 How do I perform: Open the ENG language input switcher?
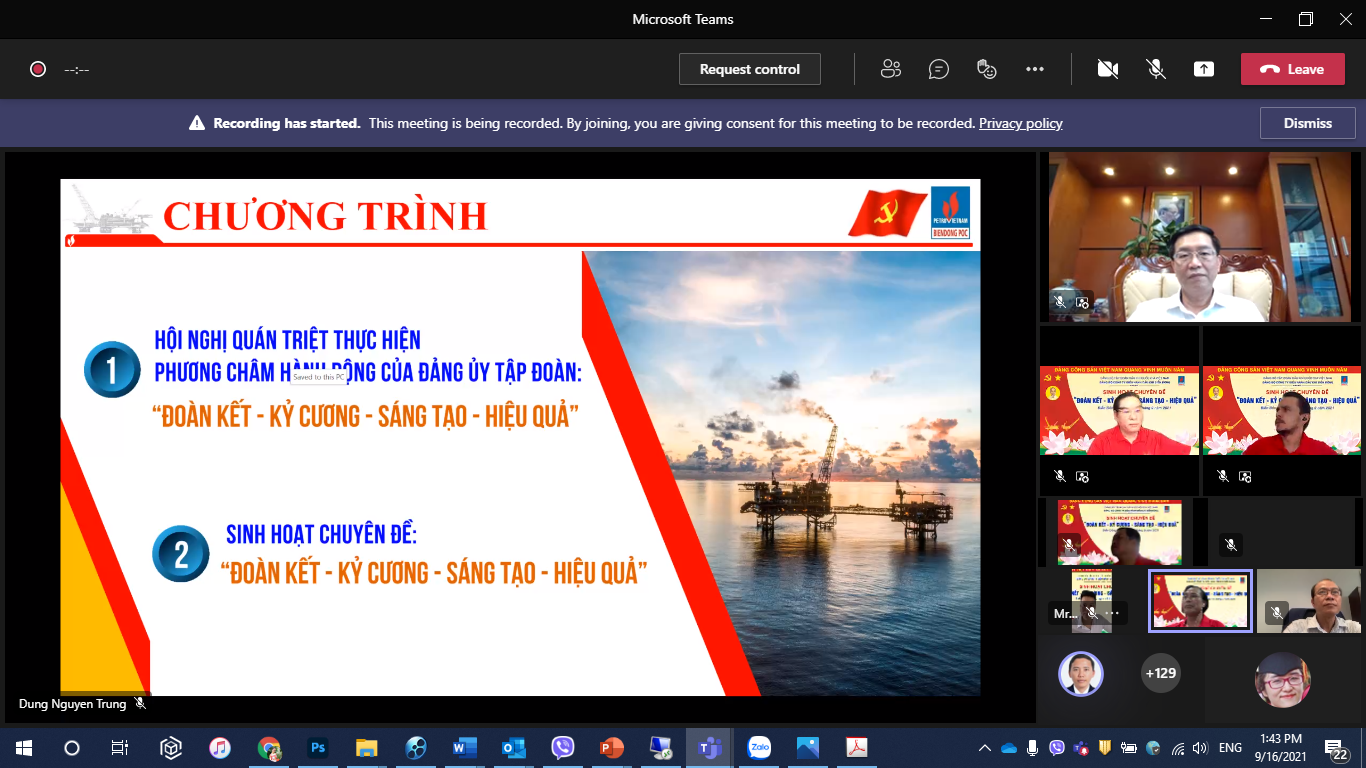[x=1230, y=748]
